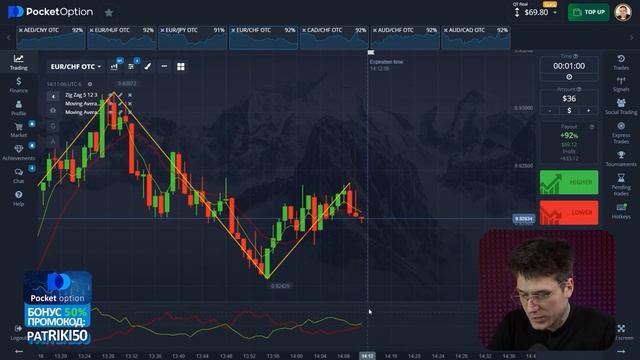
Task: Click the Logout icon
Action: tap(18, 329)
